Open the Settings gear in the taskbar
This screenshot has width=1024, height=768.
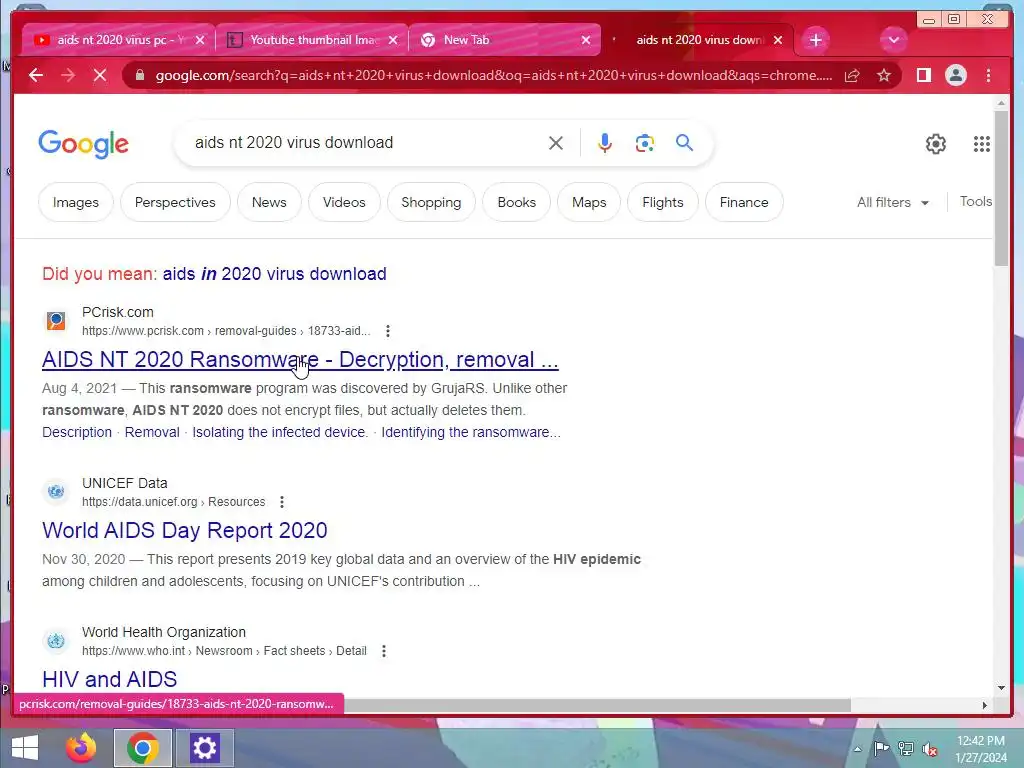click(x=204, y=748)
